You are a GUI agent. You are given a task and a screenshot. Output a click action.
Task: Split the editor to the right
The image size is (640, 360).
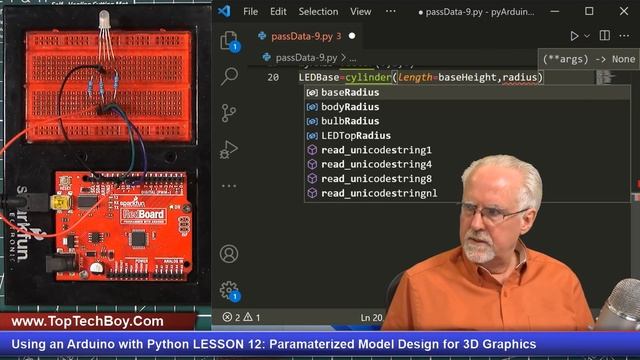604,36
